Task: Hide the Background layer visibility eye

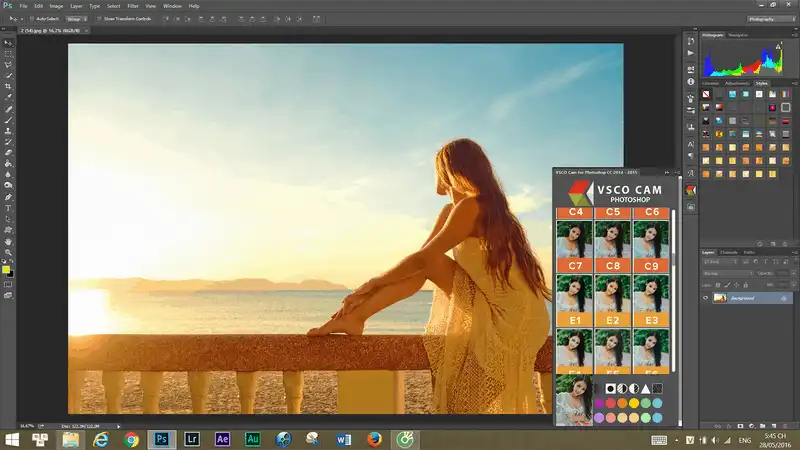Action: pos(706,298)
